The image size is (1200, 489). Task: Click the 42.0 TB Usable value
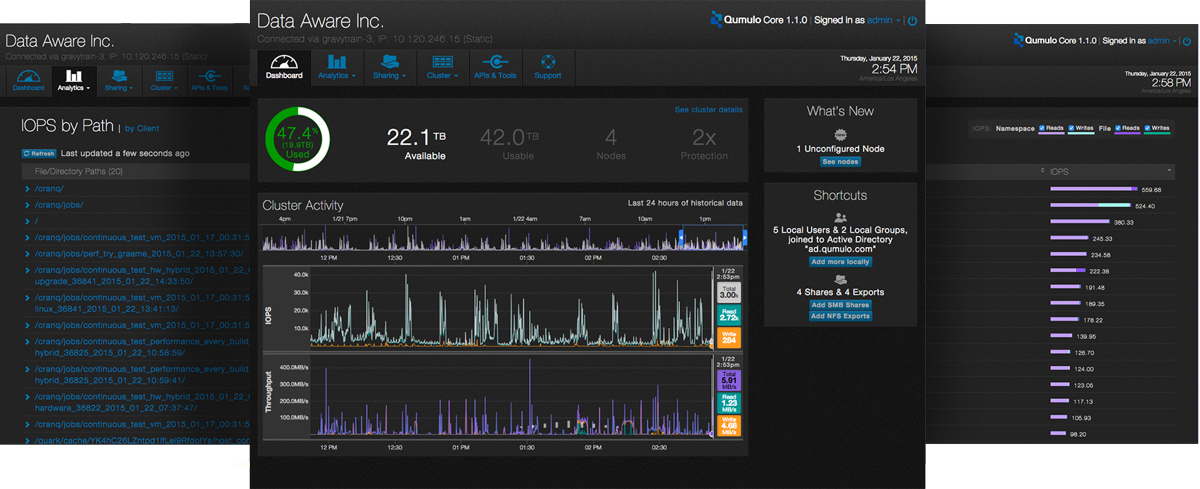pos(510,143)
